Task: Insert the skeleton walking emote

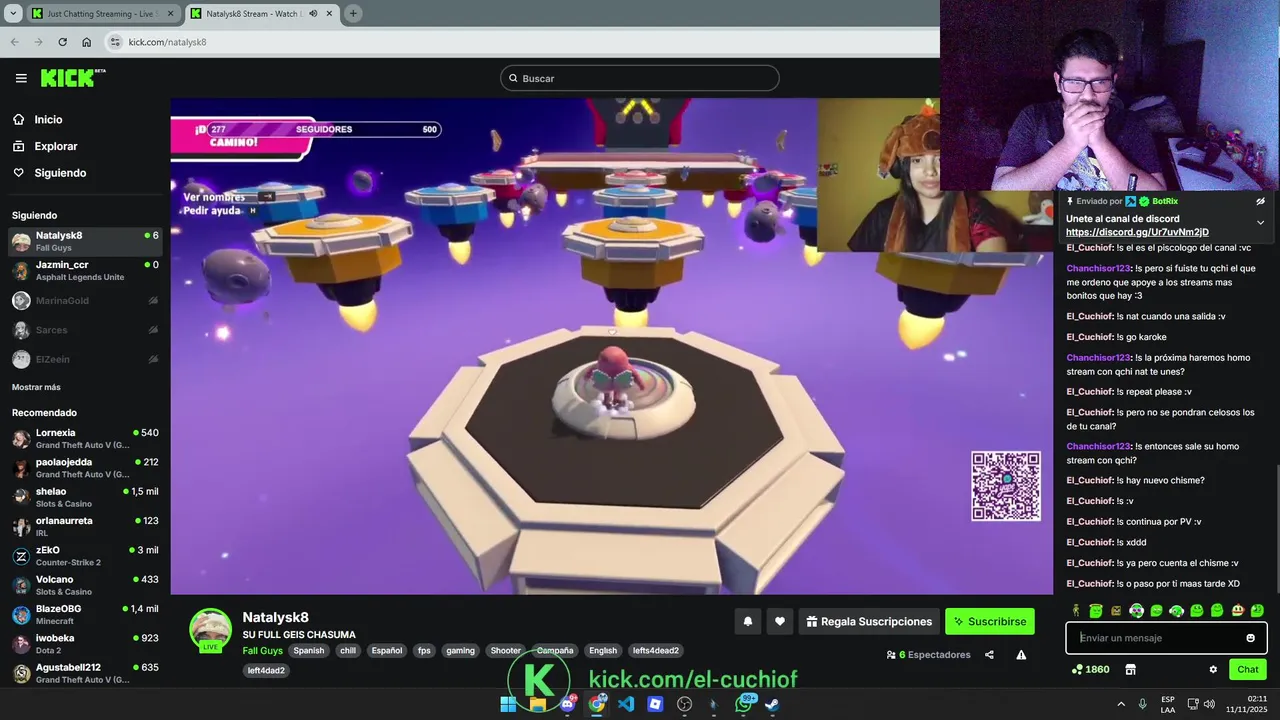Action: [x=1076, y=610]
